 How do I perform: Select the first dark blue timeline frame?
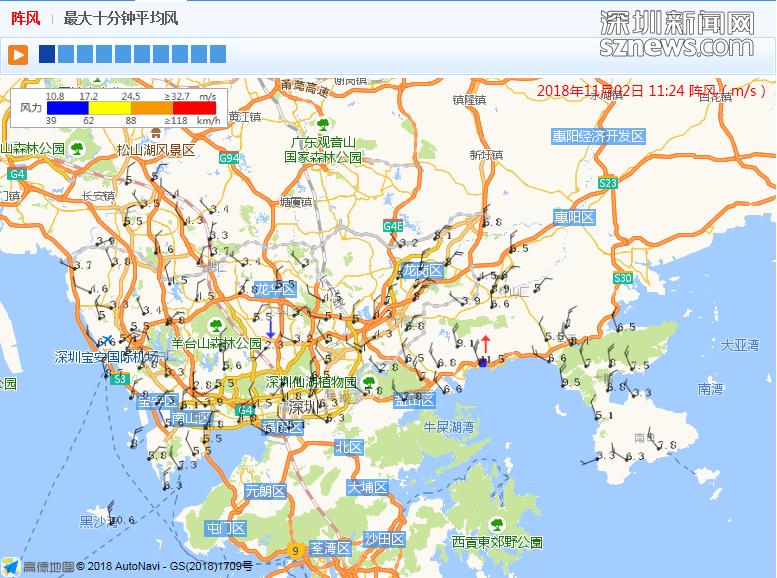(46, 54)
